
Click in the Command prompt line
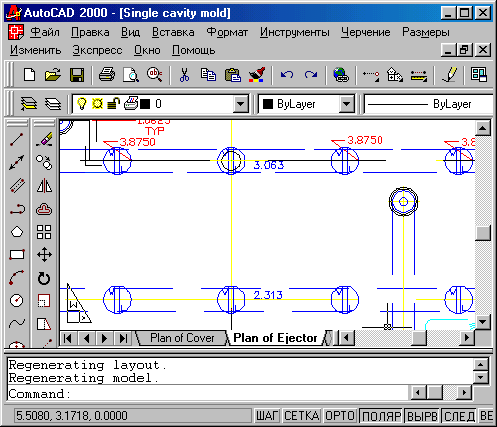pyautogui.click(x=208, y=394)
